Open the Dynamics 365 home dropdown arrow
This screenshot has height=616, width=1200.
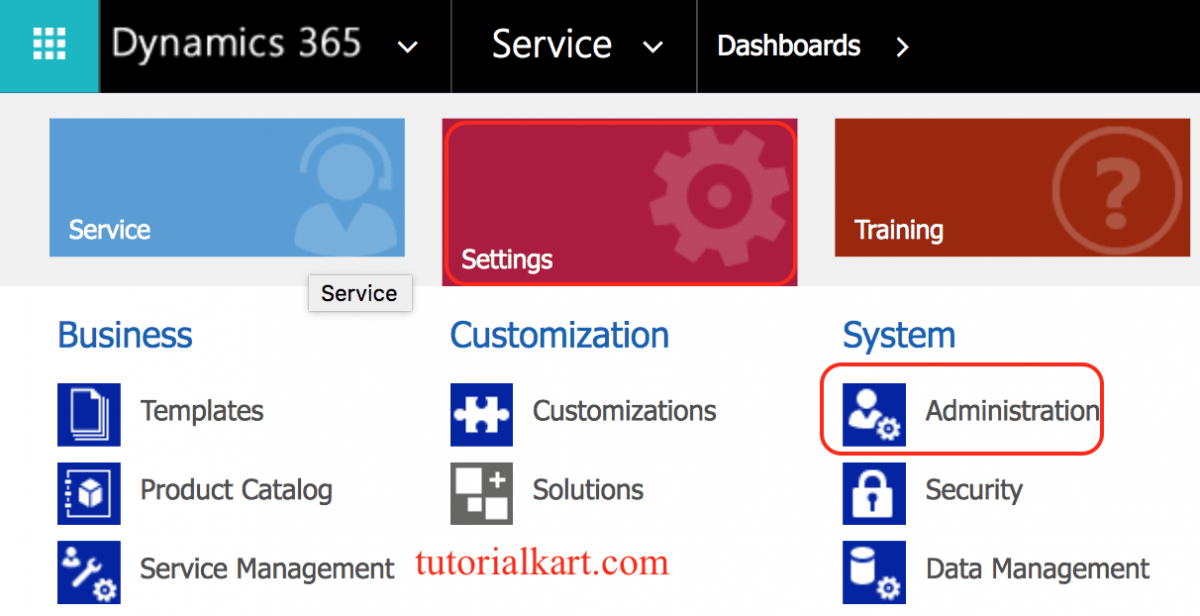(407, 46)
